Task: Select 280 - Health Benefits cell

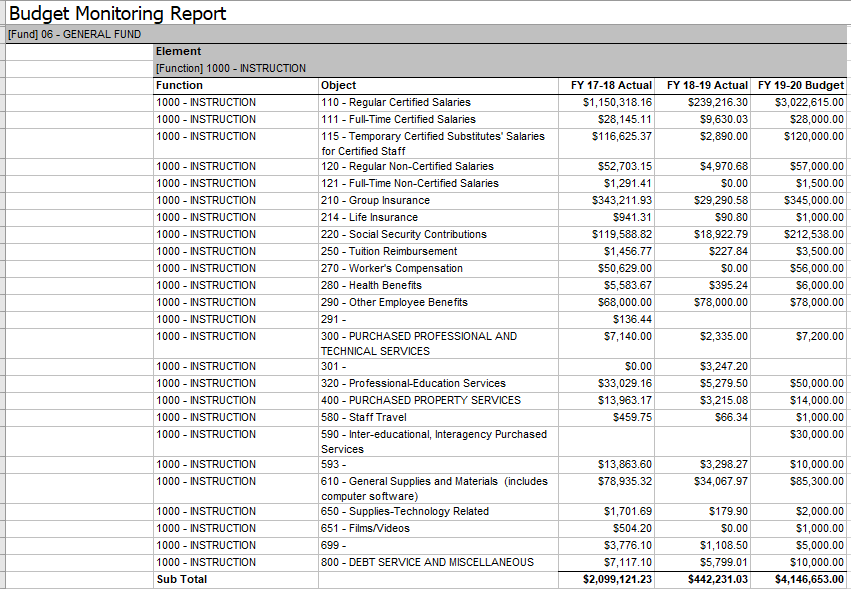Action: 439,286
